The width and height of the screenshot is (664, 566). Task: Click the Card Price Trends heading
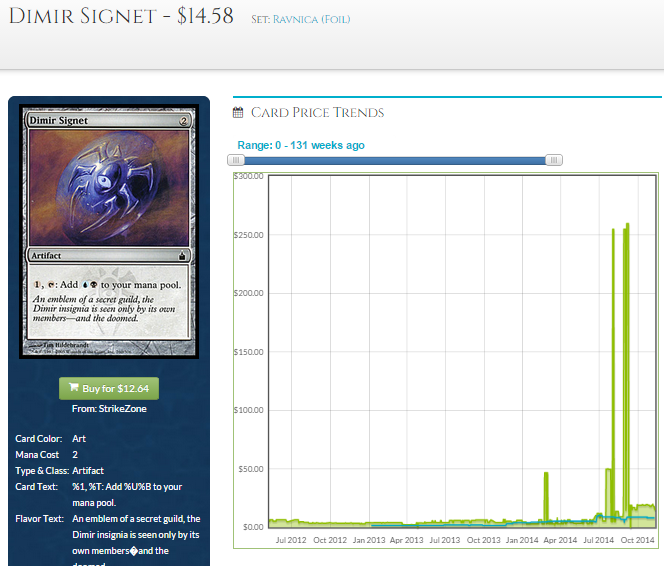click(317, 113)
